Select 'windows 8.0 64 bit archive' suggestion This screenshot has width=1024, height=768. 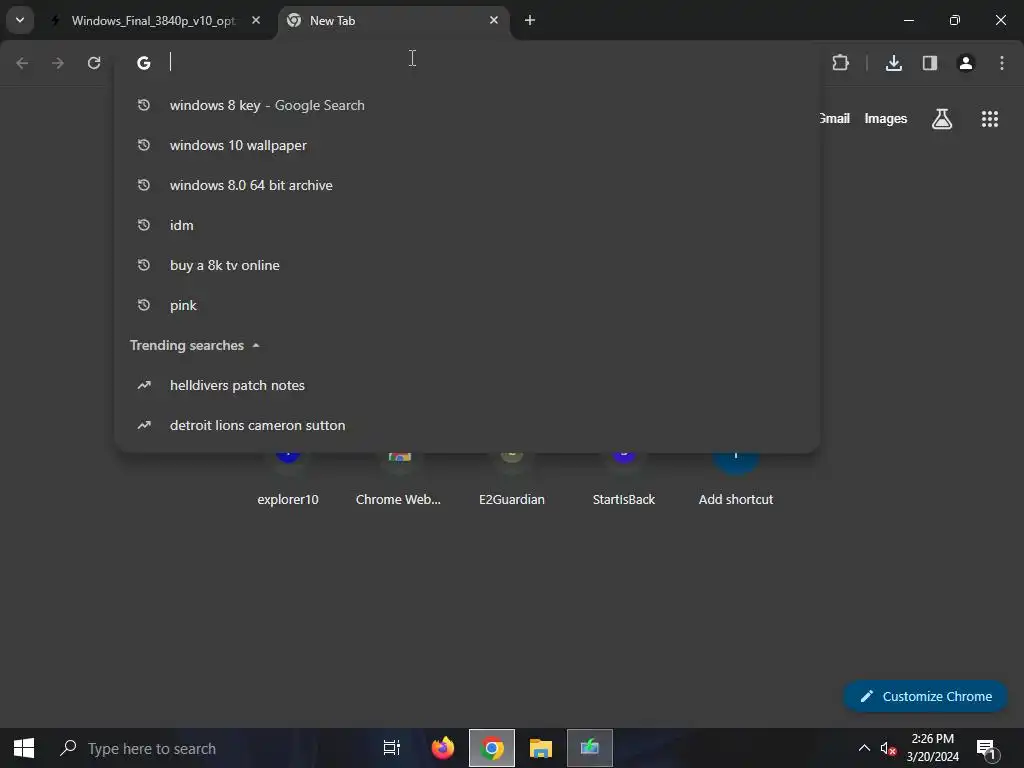[467, 185]
